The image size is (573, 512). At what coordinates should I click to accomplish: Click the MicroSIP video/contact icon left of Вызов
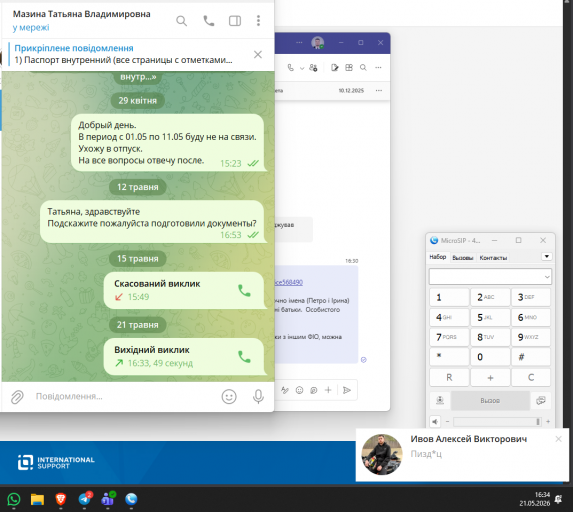[x=440, y=401]
